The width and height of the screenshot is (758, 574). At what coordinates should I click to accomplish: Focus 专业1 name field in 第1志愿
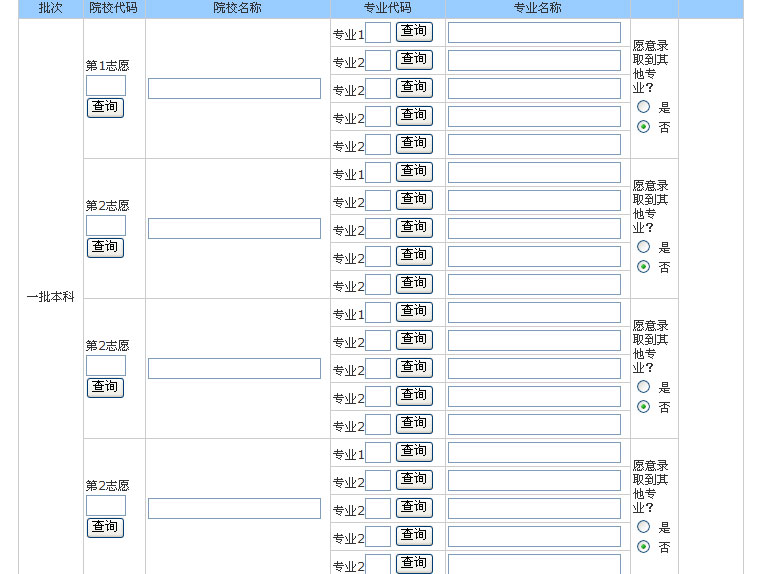click(x=534, y=32)
